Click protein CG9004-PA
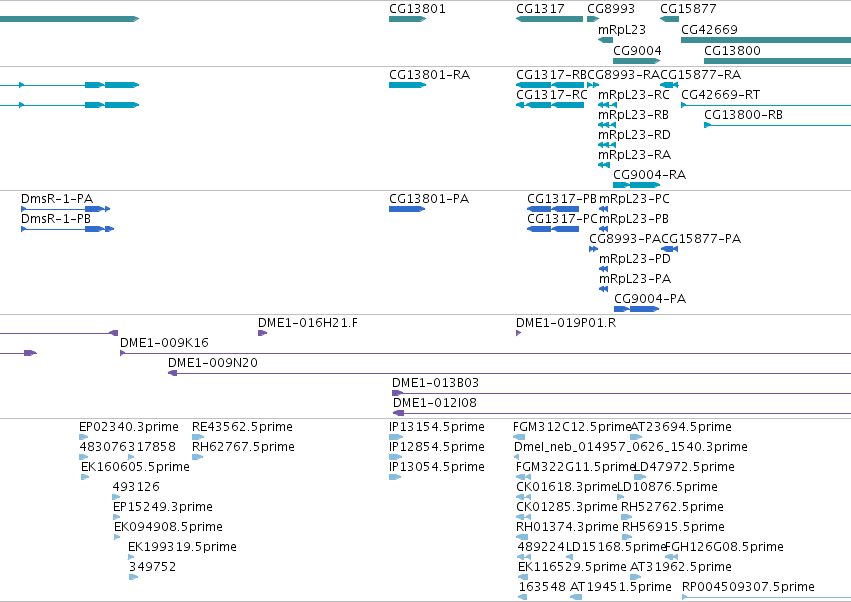The image size is (851, 602). (637, 309)
